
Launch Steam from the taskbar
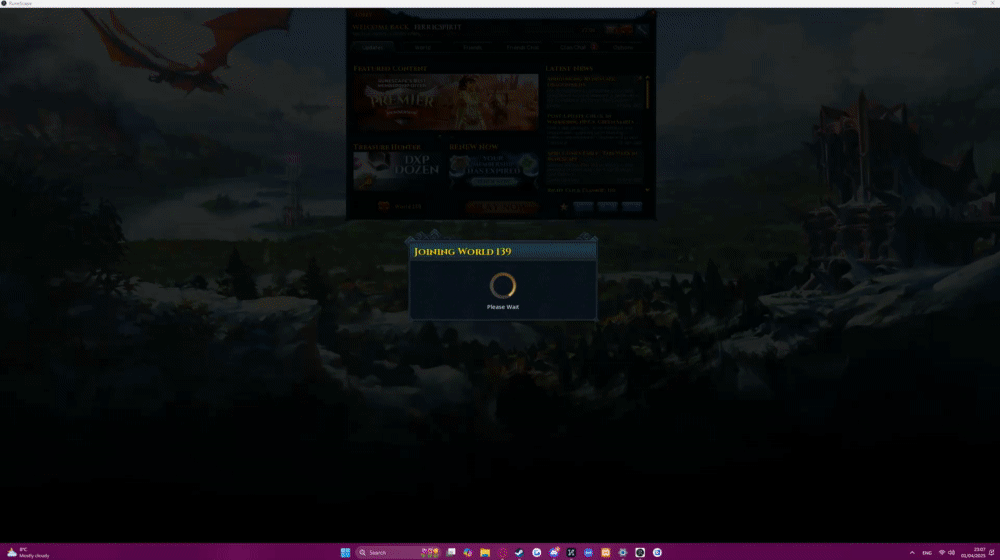coord(519,552)
